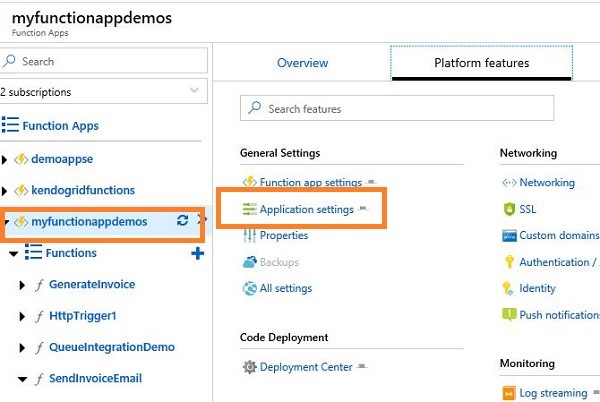Click the SSL shield icon
600x402 pixels.
pos(508,210)
